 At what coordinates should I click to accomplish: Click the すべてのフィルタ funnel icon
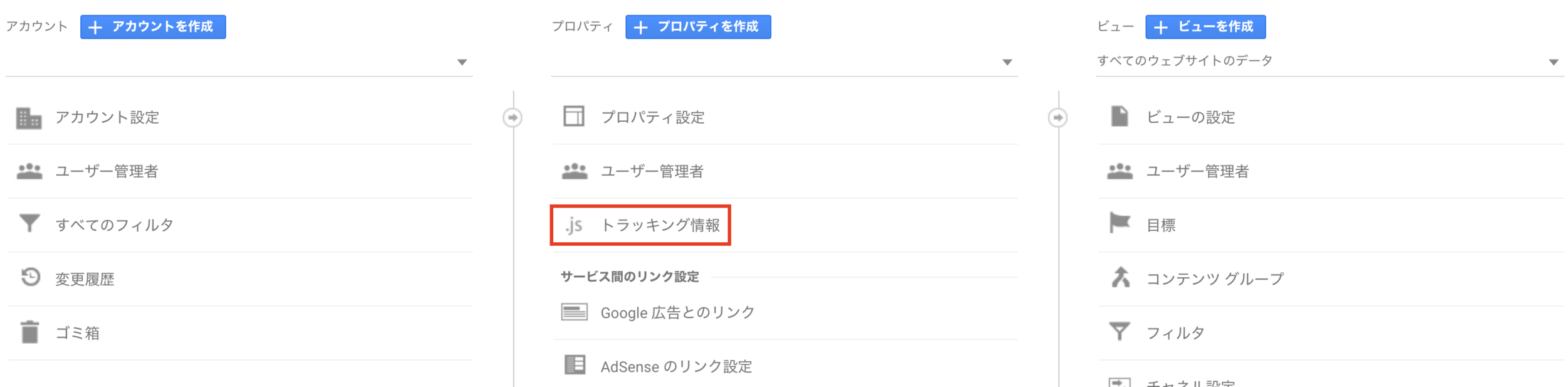coord(29,223)
